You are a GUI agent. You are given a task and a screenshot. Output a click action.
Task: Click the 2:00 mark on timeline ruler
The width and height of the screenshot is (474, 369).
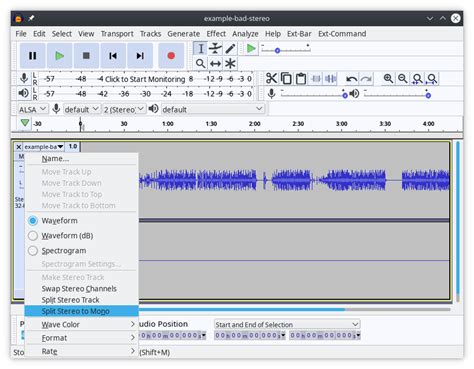click(254, 124)
